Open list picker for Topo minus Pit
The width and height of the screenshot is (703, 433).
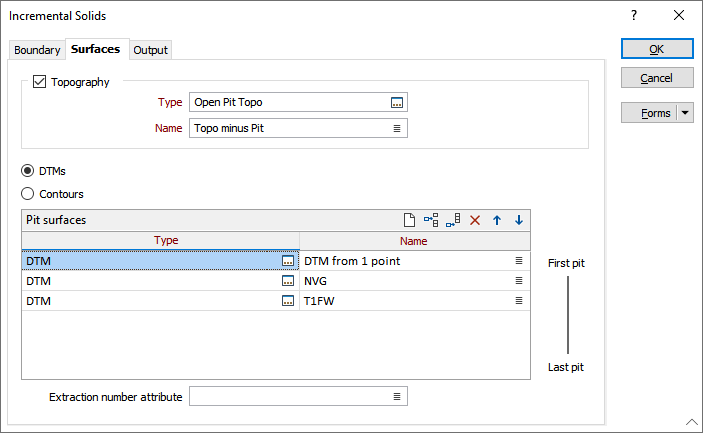pos(397,128)
